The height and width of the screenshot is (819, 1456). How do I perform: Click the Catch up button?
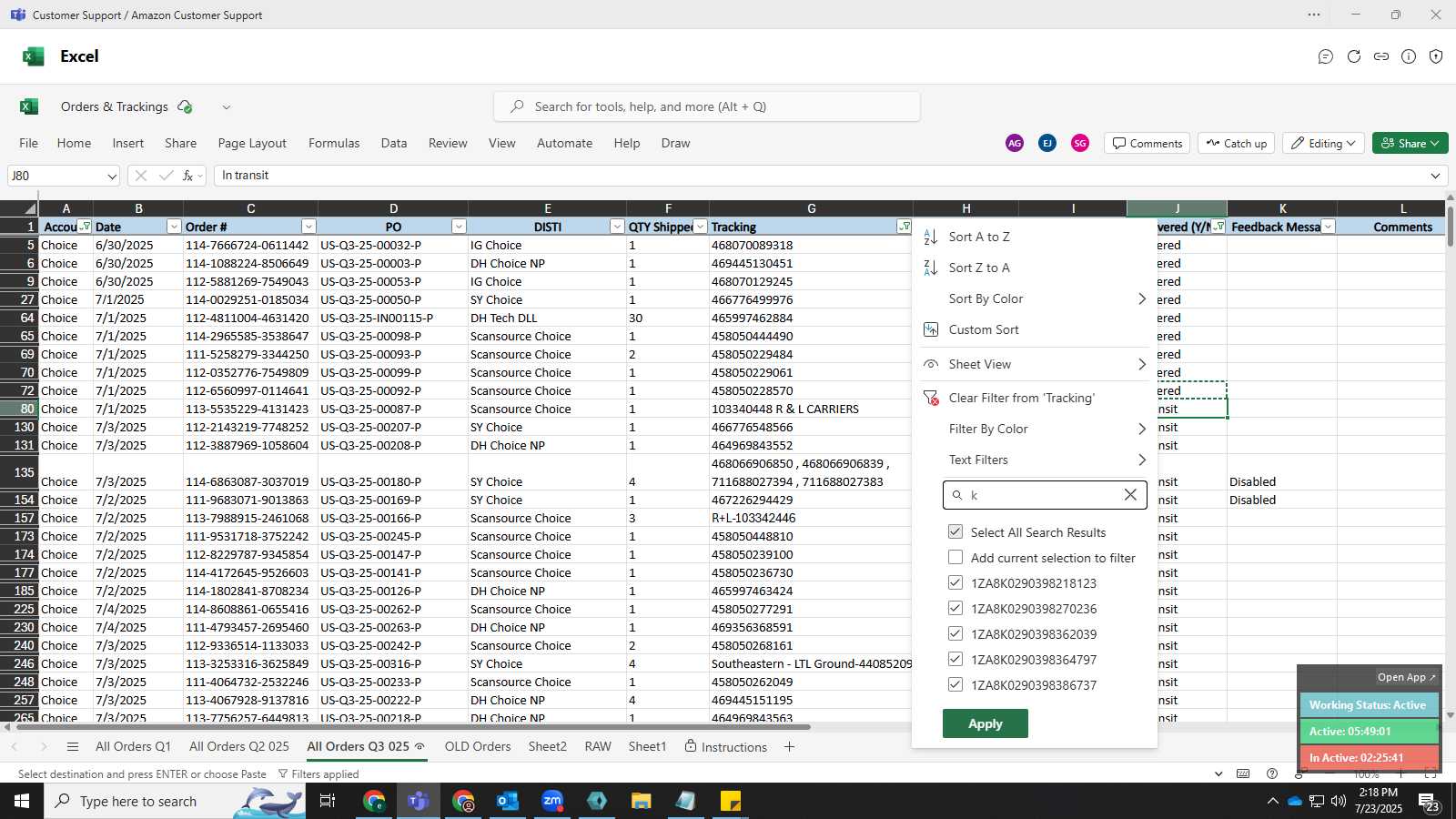tap(1237, 143)
